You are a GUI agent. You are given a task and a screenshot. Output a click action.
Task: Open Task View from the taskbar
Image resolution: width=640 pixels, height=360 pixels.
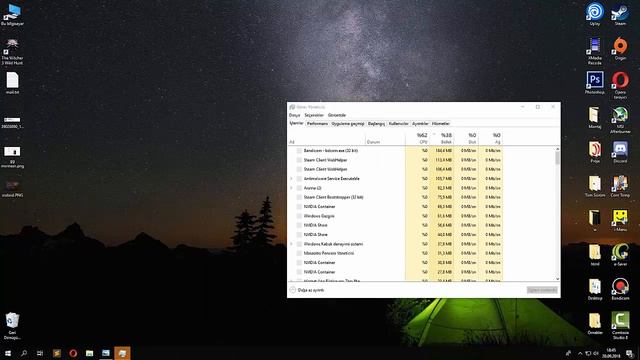(x=40, y=353)
